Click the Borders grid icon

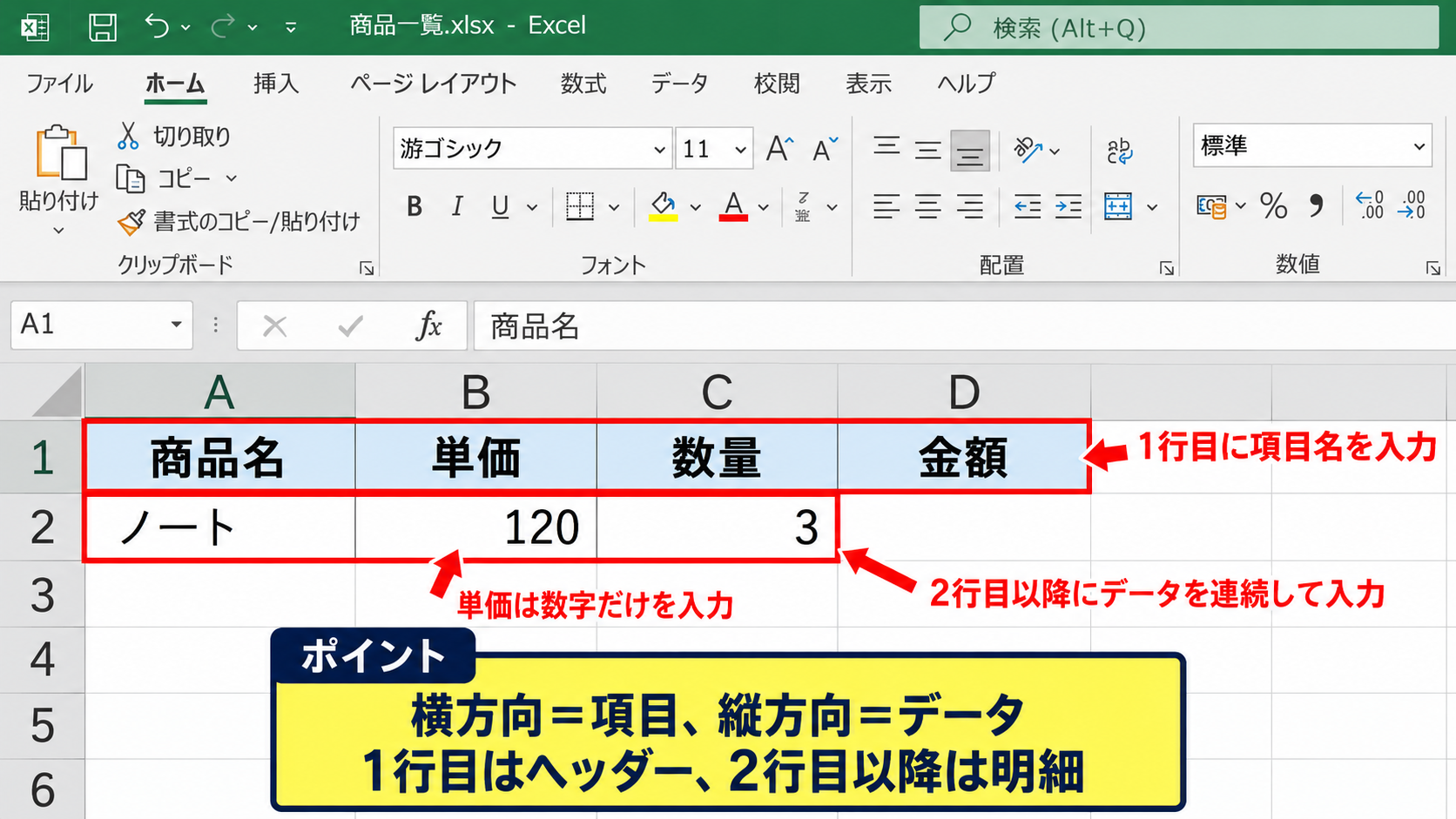pos(580,206)
